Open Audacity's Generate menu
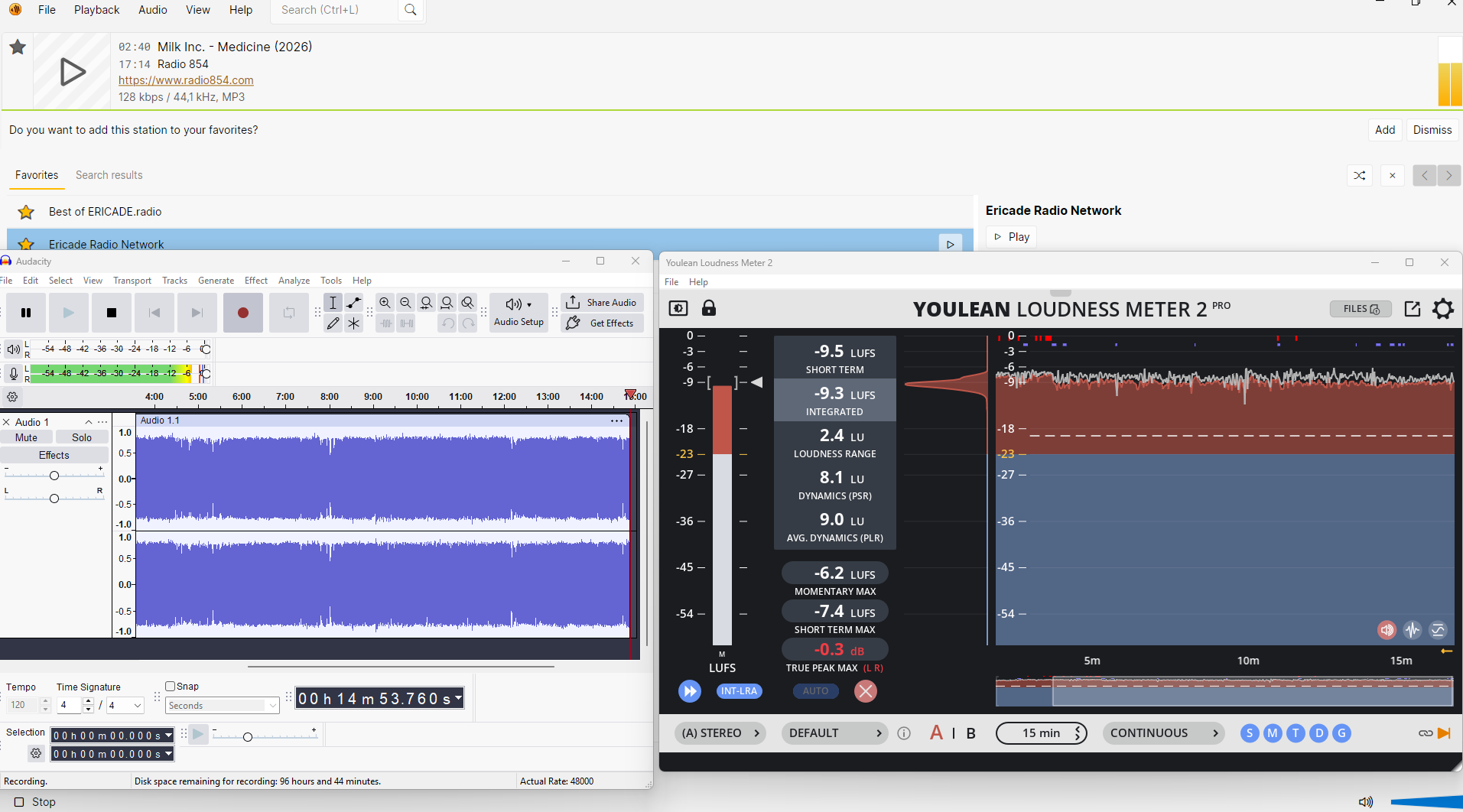The image size is (1463, 812). coord(216,281)
